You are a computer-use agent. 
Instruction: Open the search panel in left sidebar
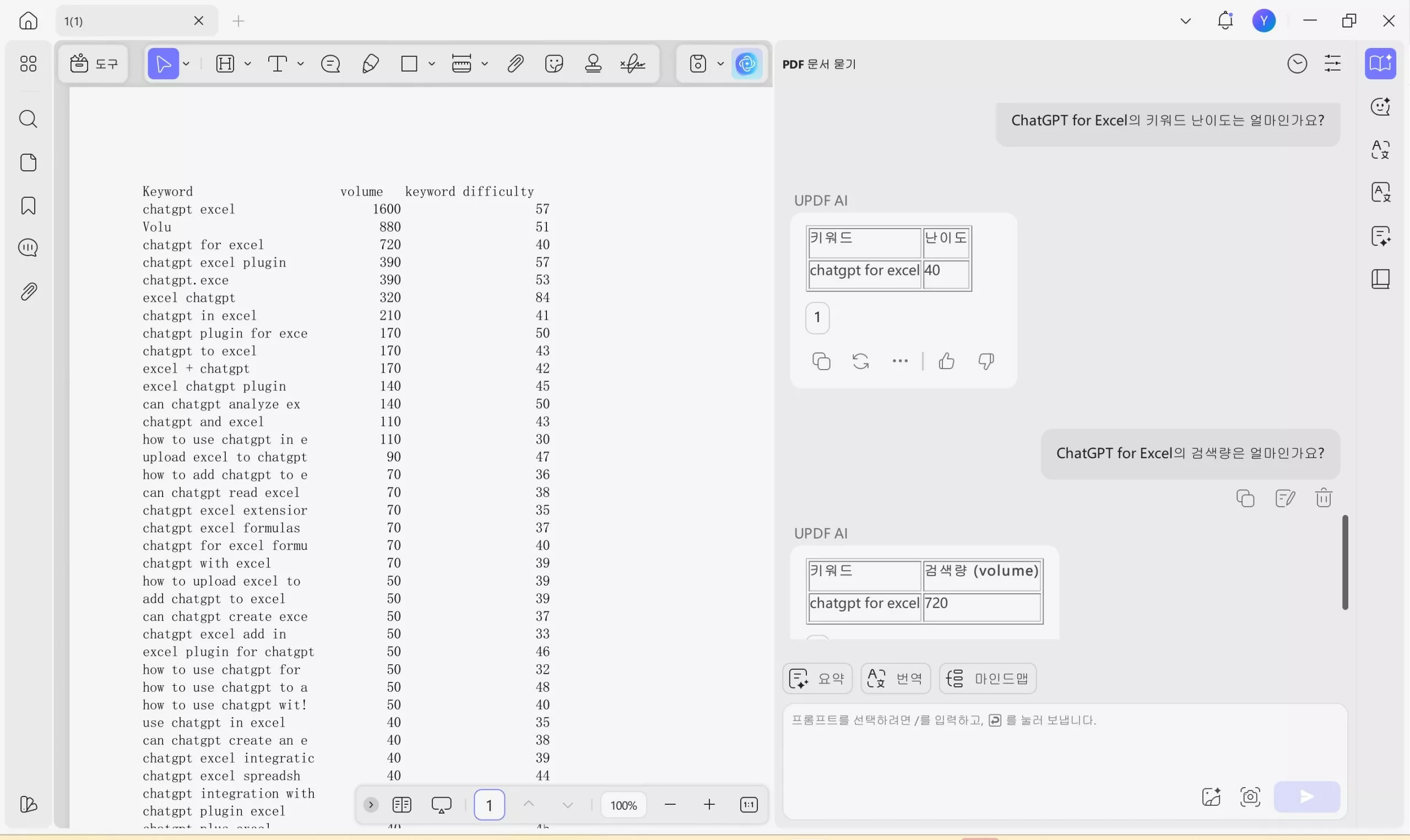28,120
